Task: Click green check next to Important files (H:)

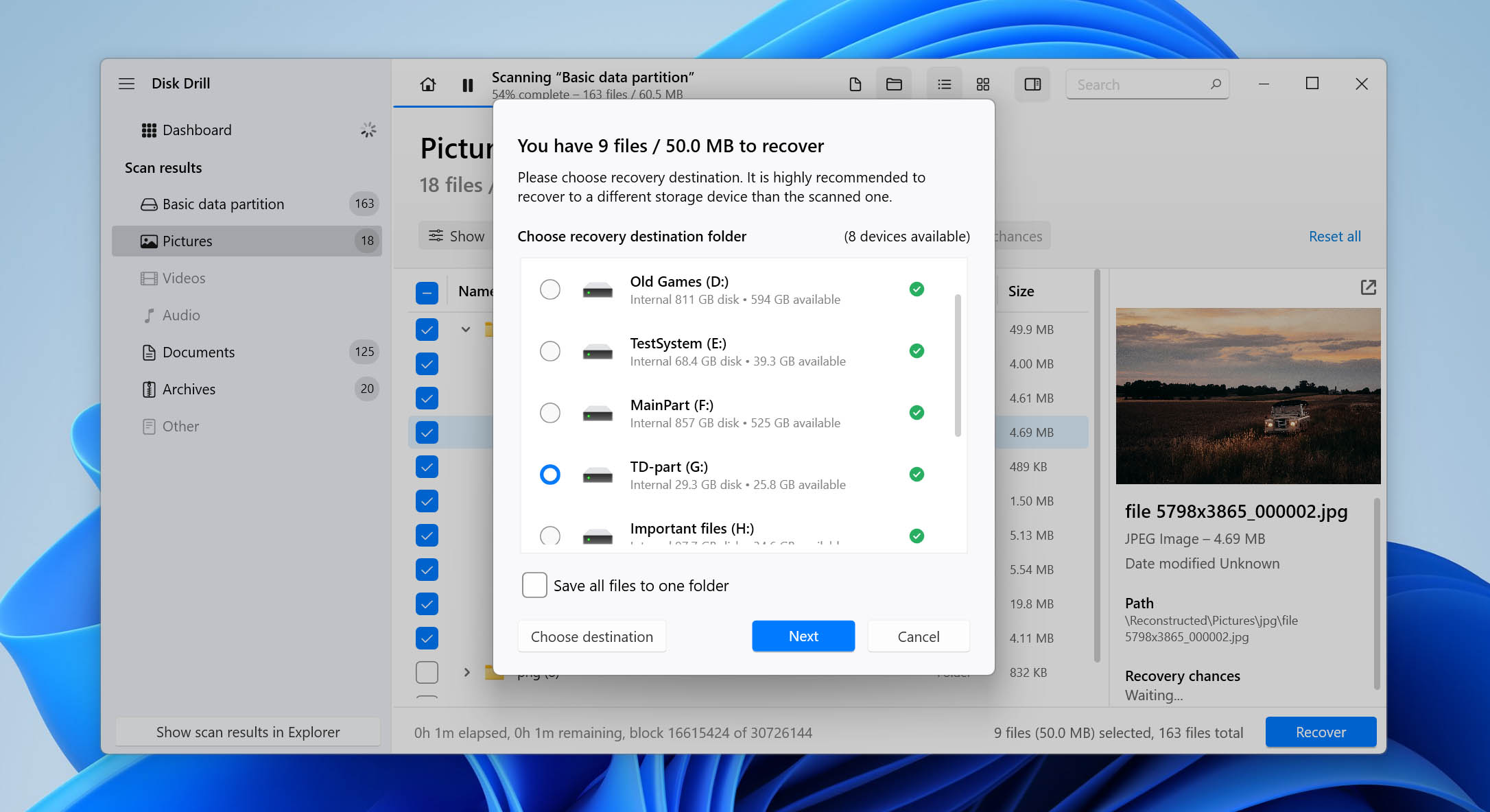Action: pyautogui.click(x=917, y=536)
